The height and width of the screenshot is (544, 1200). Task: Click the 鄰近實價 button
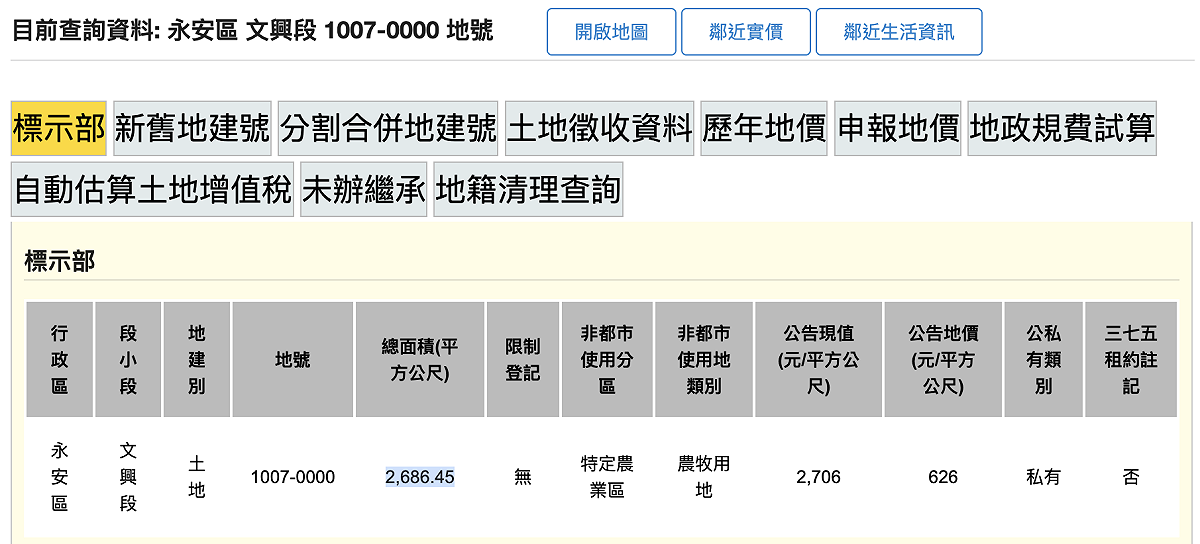pos(746,32)
